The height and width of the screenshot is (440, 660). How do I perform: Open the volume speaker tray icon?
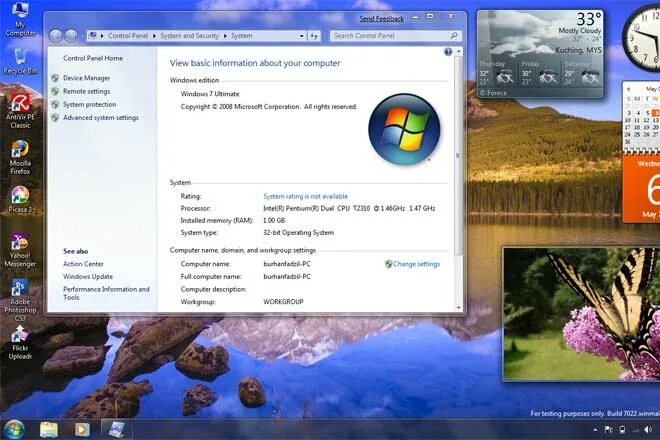point(648,429)
